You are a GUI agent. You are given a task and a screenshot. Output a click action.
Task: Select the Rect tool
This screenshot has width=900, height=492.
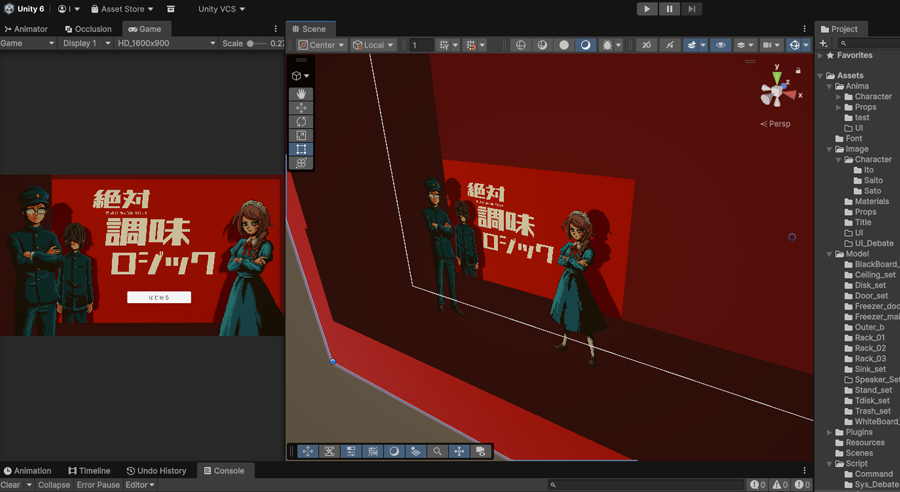(x=301, y=149)
